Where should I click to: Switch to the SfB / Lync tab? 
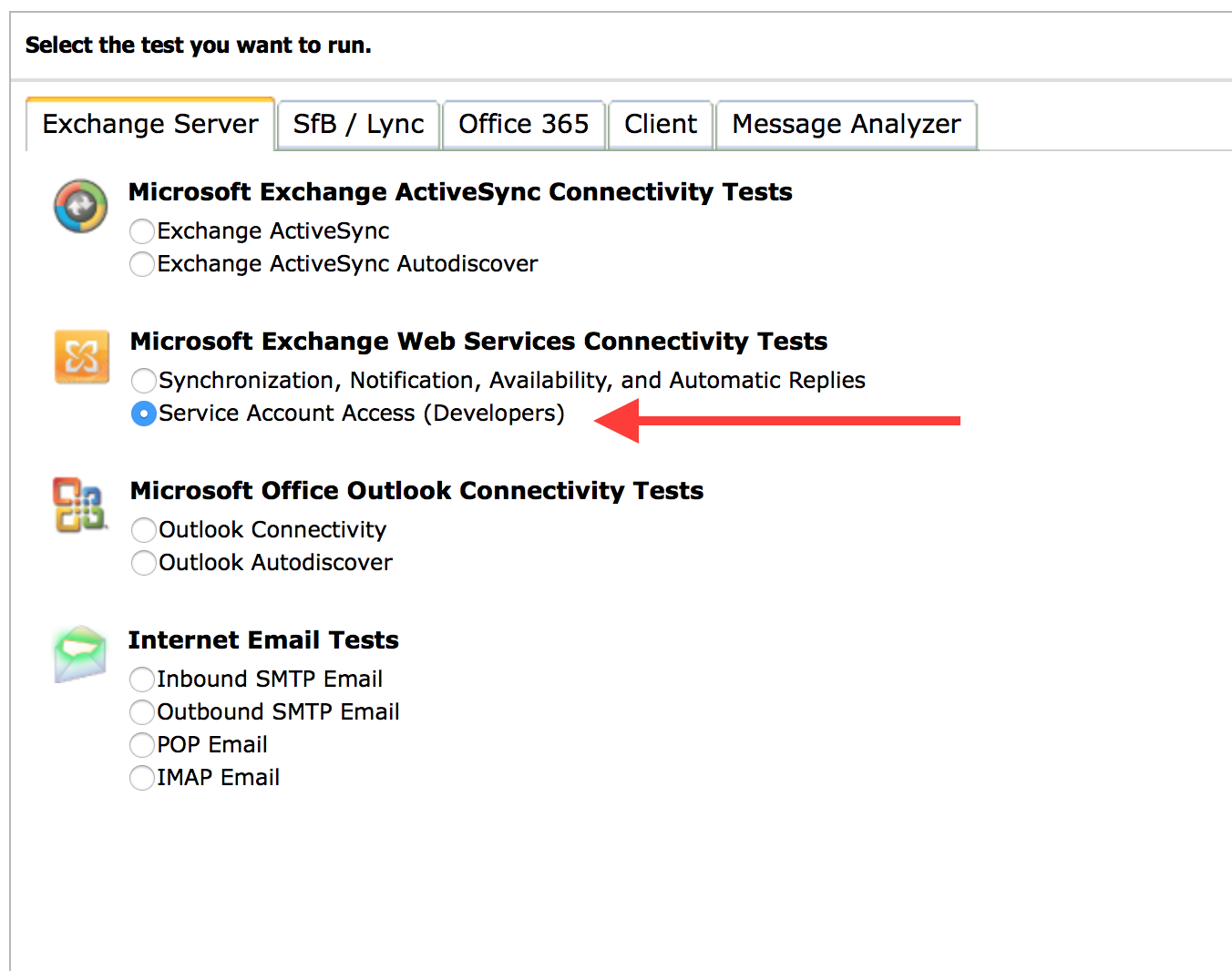[357, 124]
